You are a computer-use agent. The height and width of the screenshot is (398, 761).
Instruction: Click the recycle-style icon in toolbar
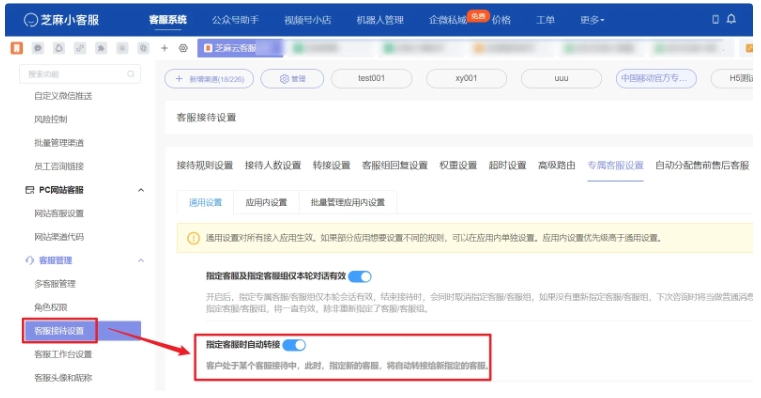pyautogui.click(x=59, y=48)
